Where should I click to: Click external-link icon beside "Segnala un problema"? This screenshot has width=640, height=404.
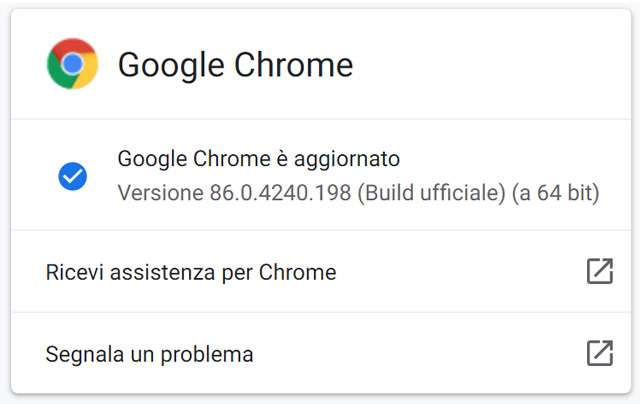599,353
